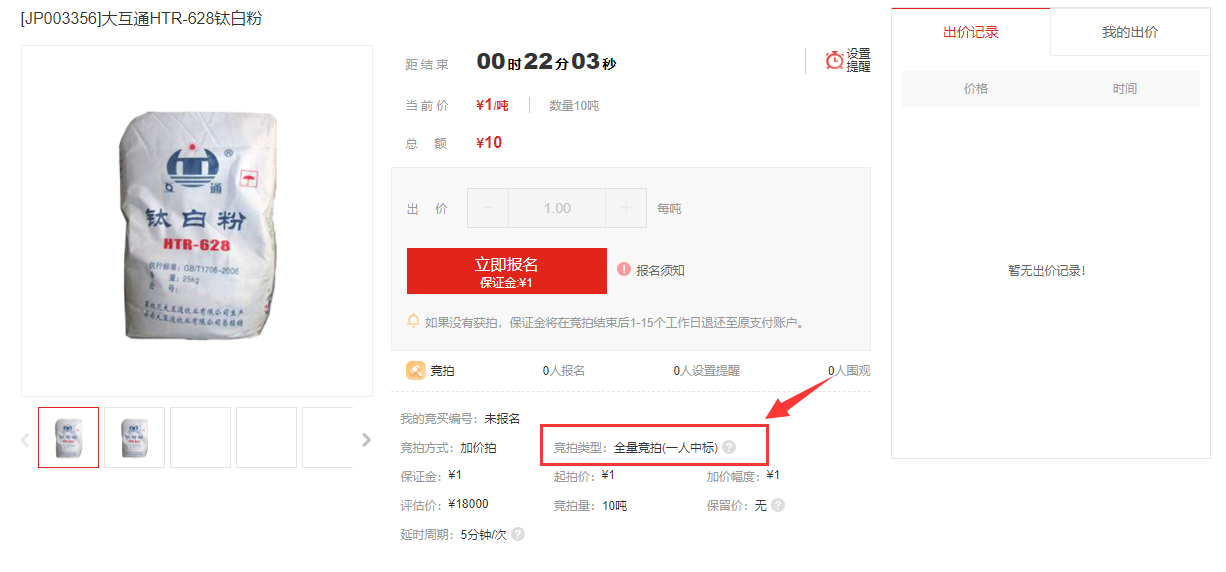This screenshot has height=572, width=1226.
Task: Click 未报名 bidder number status
Action: point(502,419)
